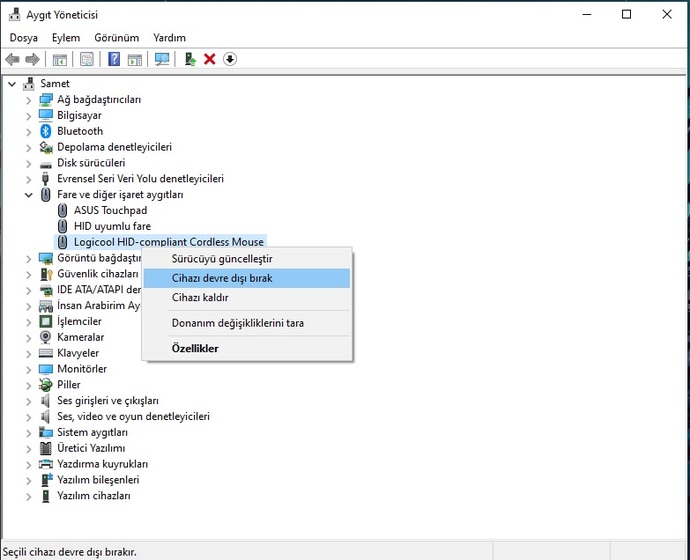This screenshot has height=560, width=690.
Task: Select the Piller row label
Action: click(69, 384)
